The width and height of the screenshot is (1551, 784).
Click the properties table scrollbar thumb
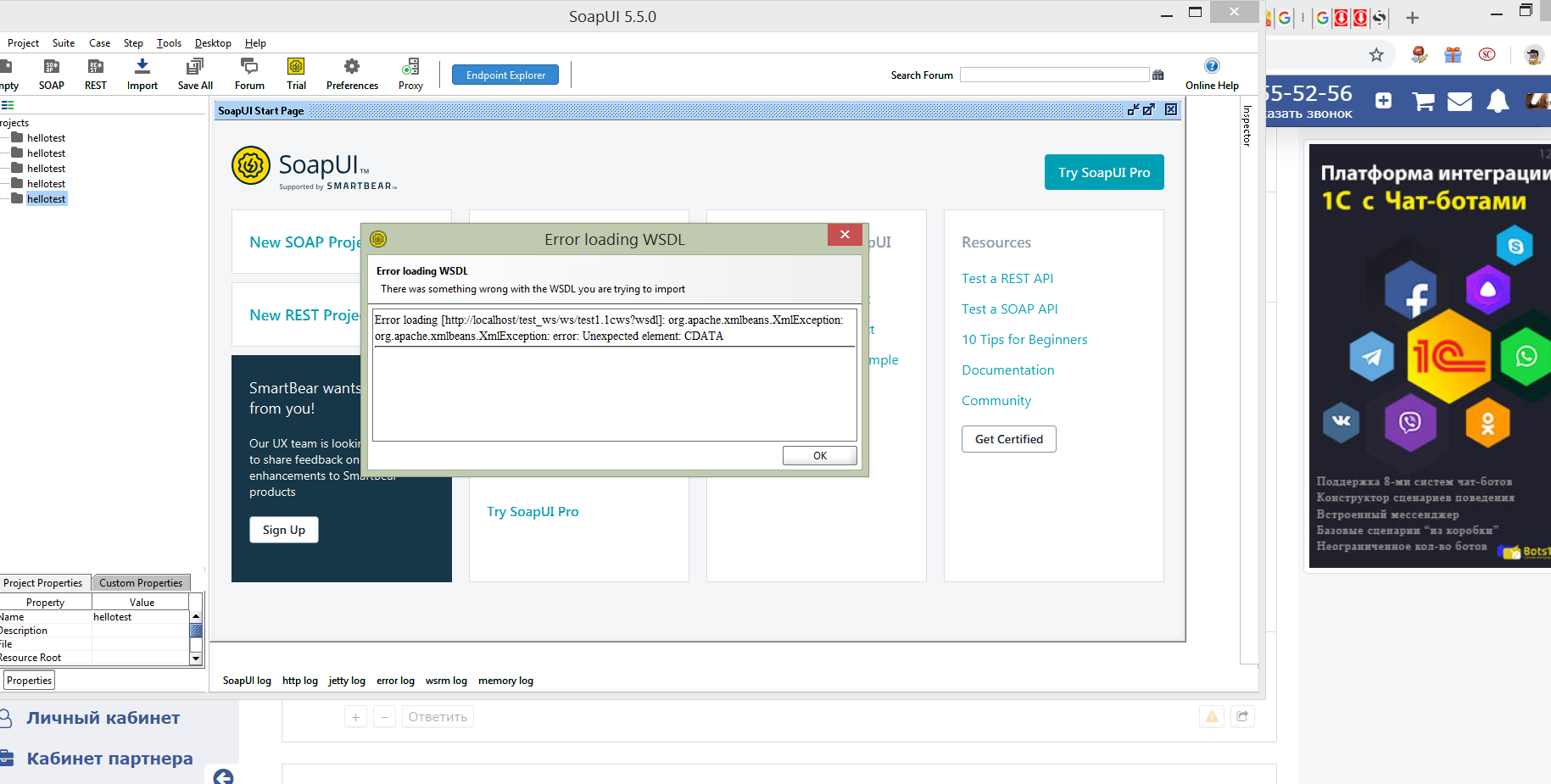pos(196,631)
